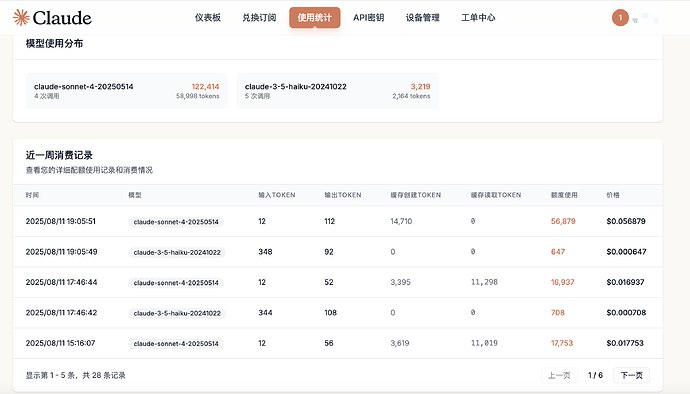
Task: Click the 缓存创建TOKEN column header
Action: (x=416, y=195)
